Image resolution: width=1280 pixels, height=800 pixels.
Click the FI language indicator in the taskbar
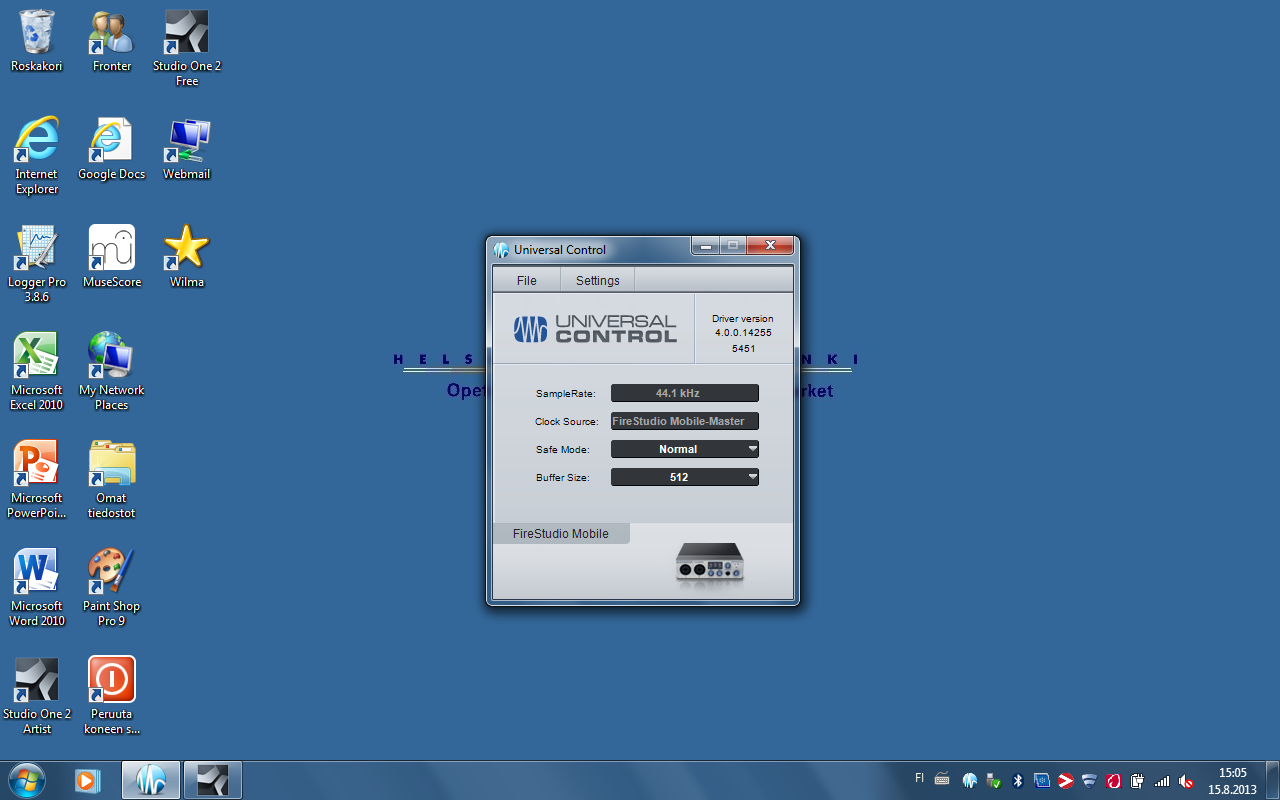[x=920, y=778]
